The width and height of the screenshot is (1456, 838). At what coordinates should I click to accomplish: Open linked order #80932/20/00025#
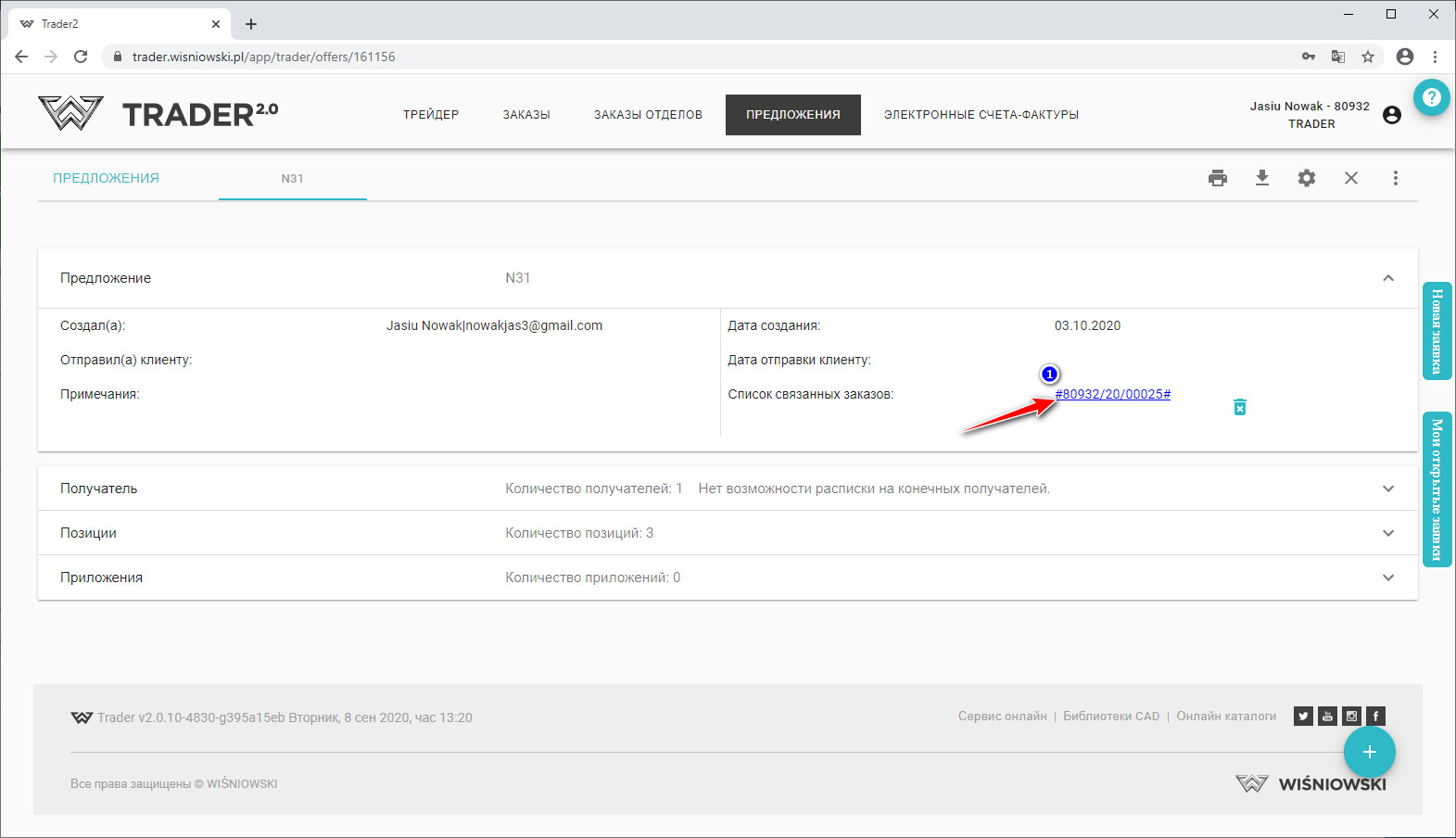1112,394
